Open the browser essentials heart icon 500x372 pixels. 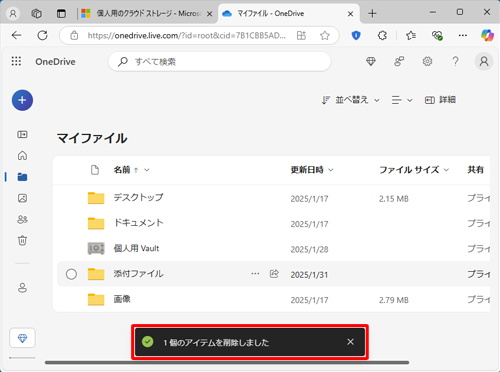(x=437, y=35)
